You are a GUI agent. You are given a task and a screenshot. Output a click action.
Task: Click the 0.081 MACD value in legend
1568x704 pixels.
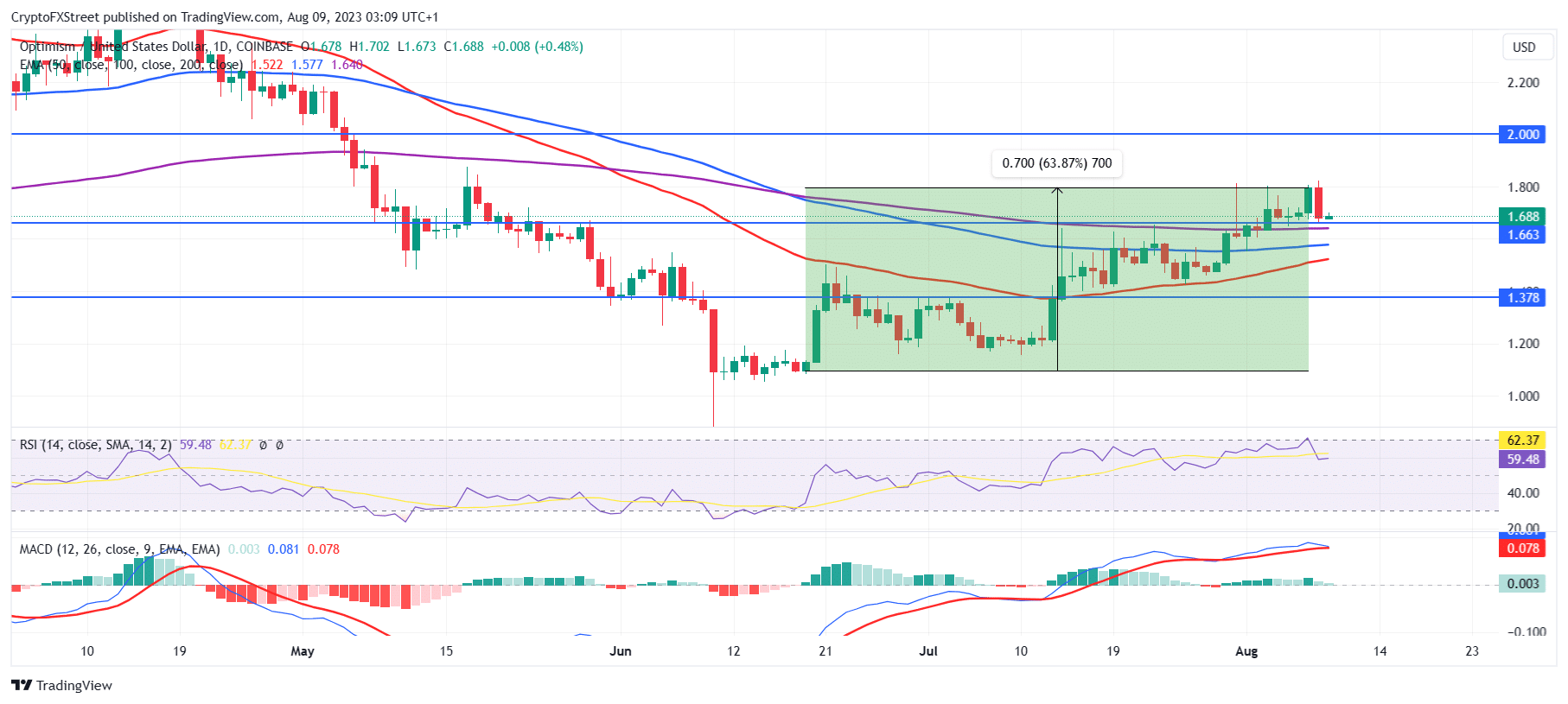point(284,549)
